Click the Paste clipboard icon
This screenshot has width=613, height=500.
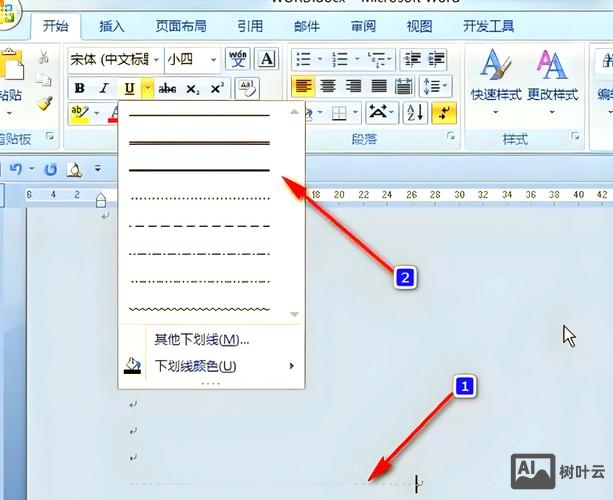[x=11, y=65]
